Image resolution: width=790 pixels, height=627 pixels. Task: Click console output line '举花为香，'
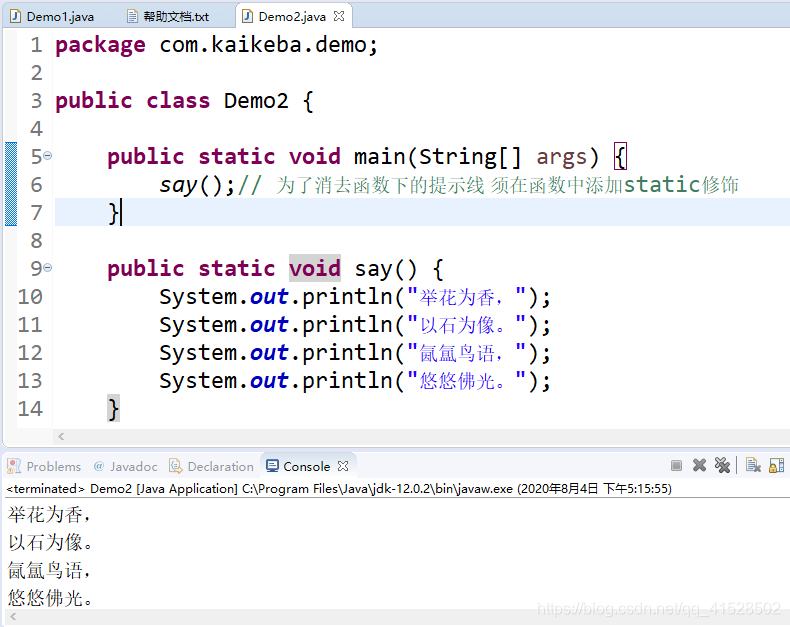(49, 515)
